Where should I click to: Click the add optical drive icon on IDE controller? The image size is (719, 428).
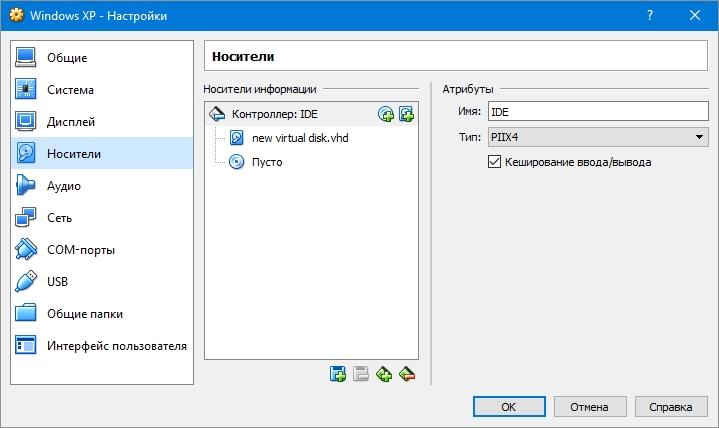click(386, 114)
